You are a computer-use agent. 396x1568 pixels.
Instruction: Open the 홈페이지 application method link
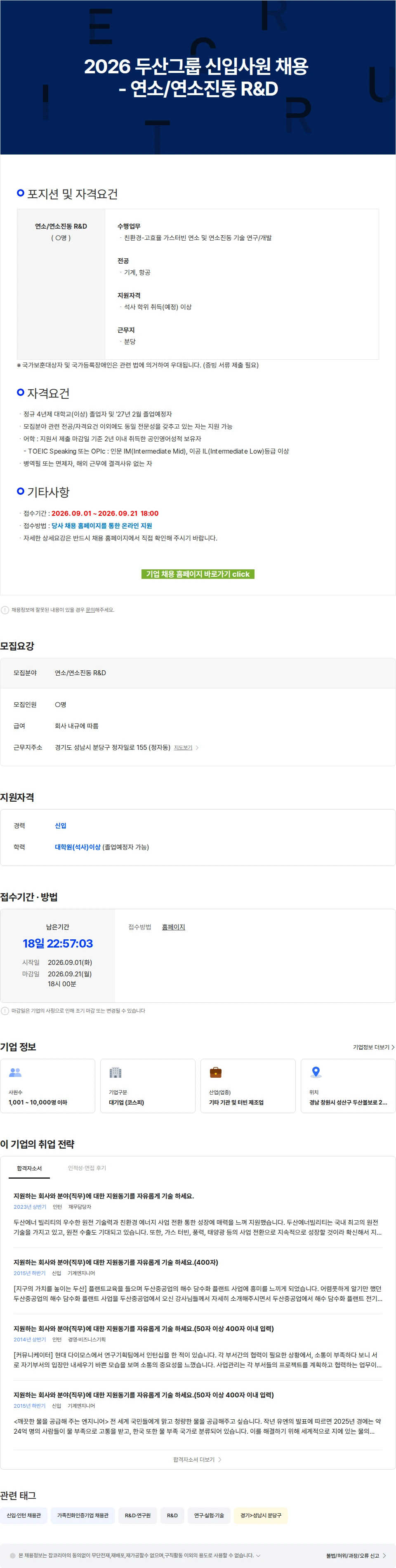point(174,927)
